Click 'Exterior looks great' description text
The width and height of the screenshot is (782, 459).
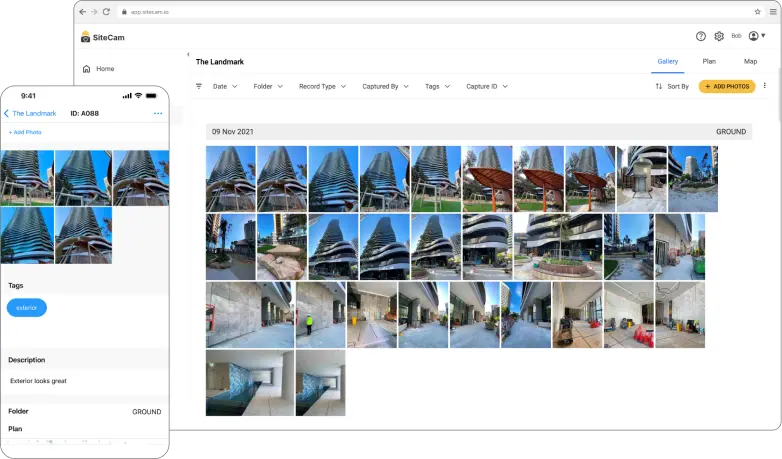(38, 381)
